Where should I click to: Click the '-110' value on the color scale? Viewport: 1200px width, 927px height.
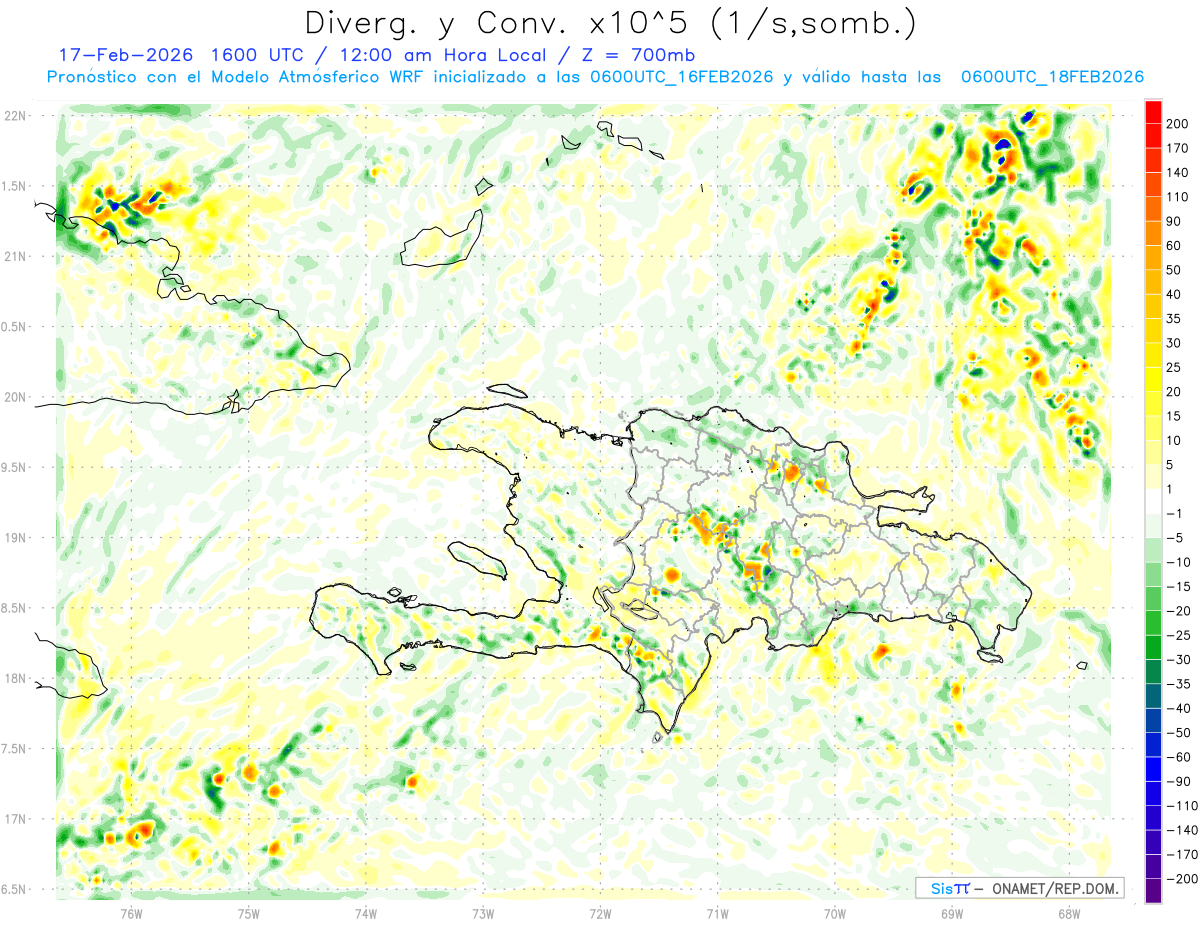pyautogui.click(x=1180, y=806)
